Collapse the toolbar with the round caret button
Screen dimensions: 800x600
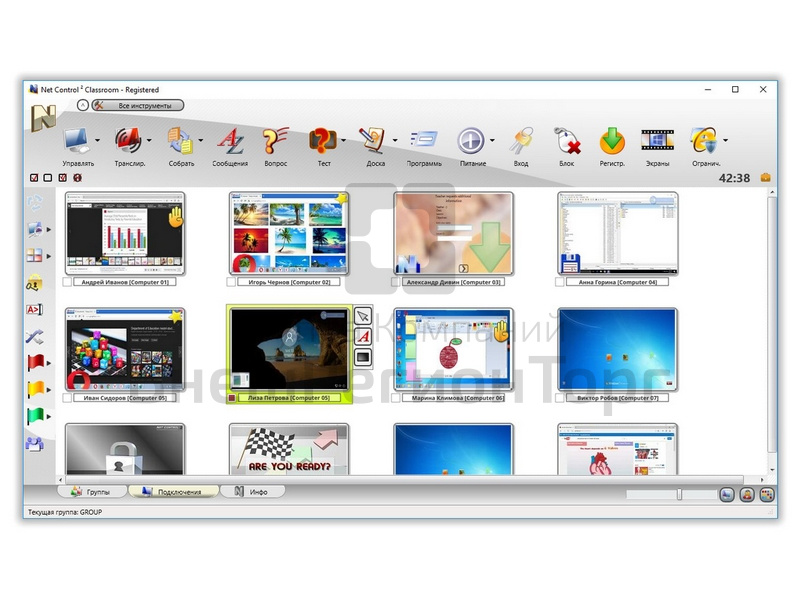(83, 105)
